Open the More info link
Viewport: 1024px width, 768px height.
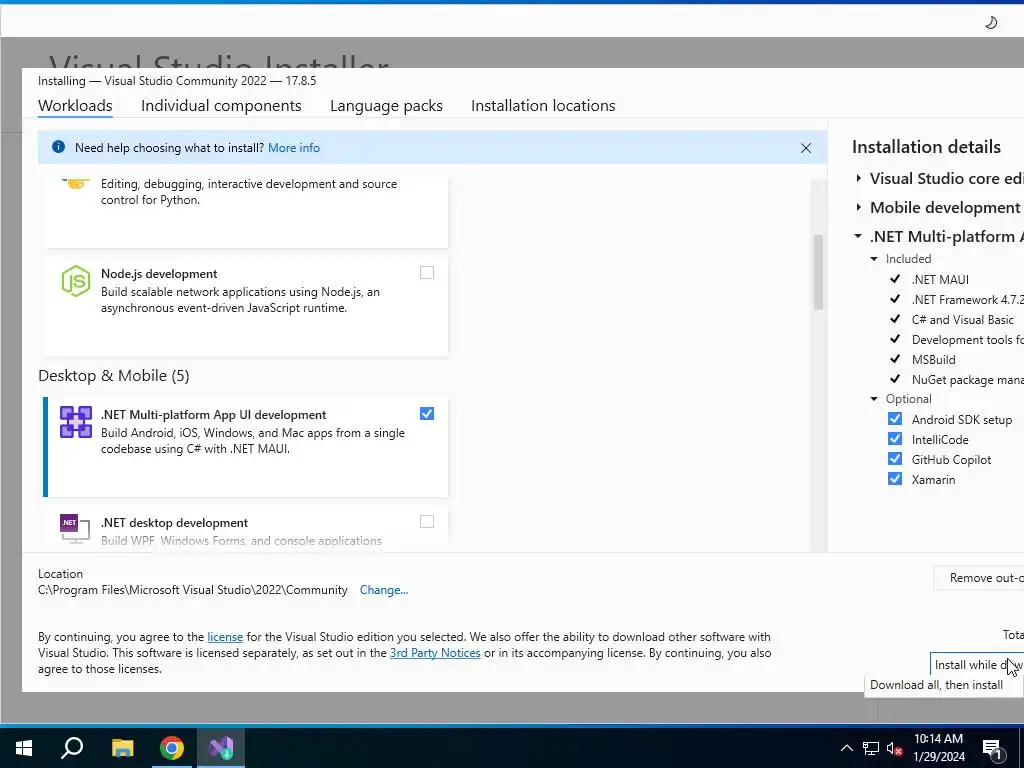294,148
